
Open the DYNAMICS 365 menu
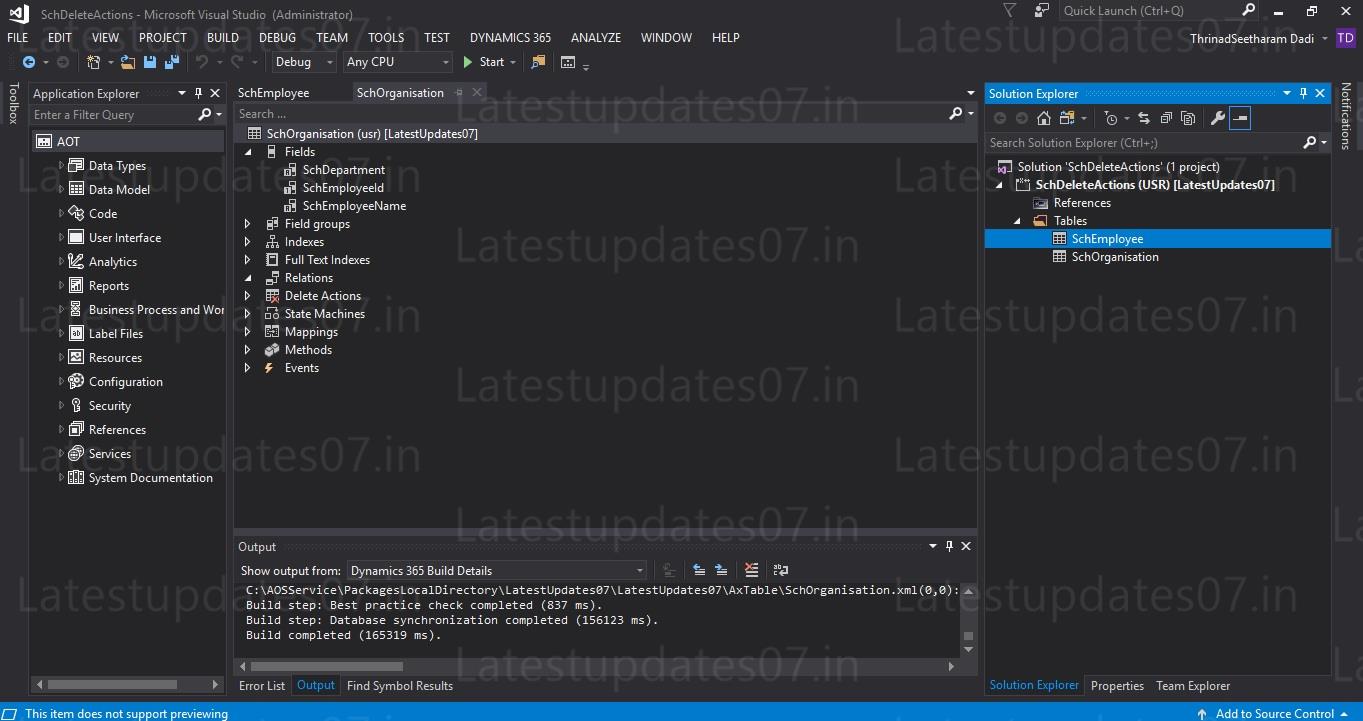510,37
